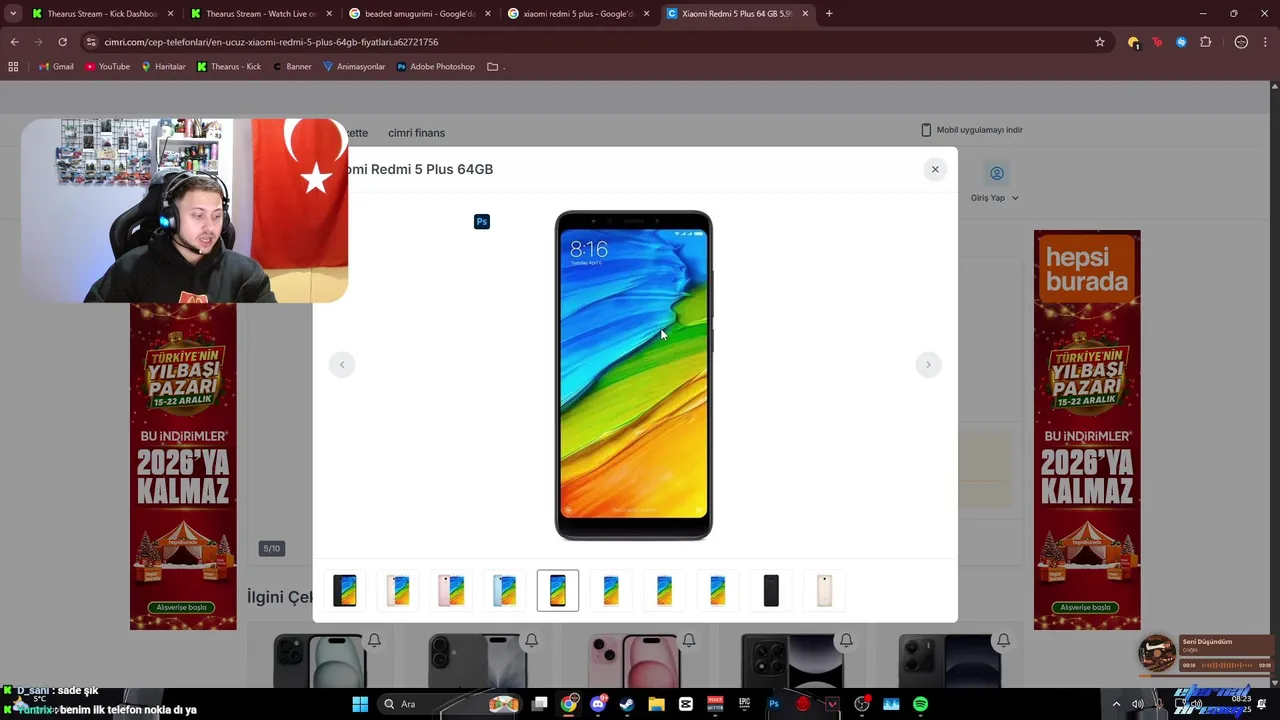The width and height of the screenshot is (1280, 720).
Task: Open the Haritalar bookmark
Action: click(163, 67)
